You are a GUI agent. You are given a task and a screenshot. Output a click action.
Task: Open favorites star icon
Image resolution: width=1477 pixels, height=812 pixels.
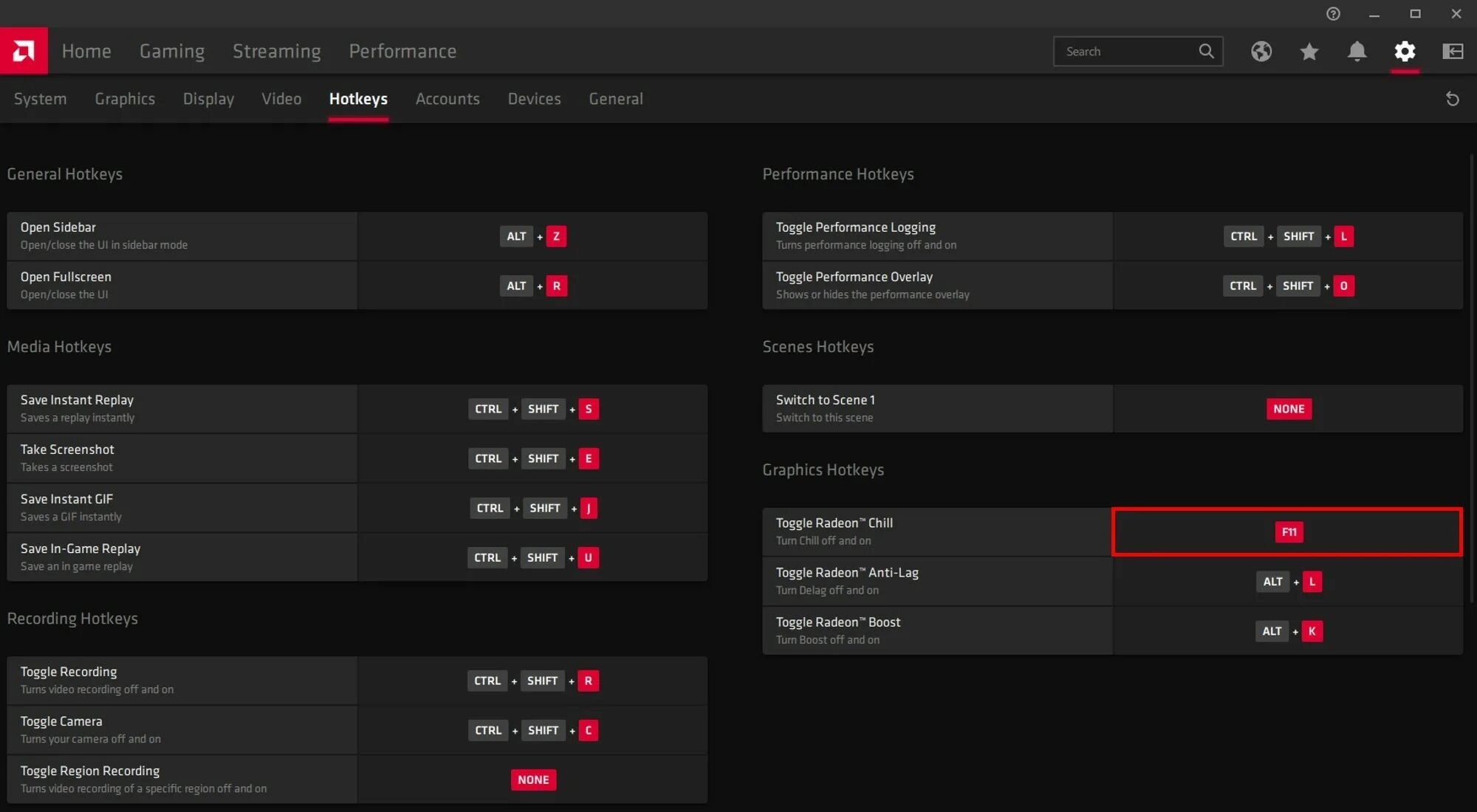(1309, 51)
